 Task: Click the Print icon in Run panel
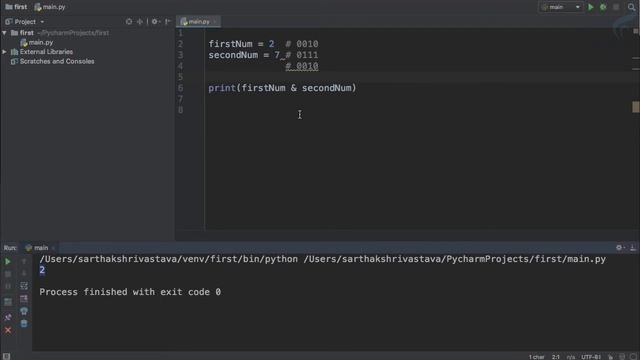[x=24, y=311]
